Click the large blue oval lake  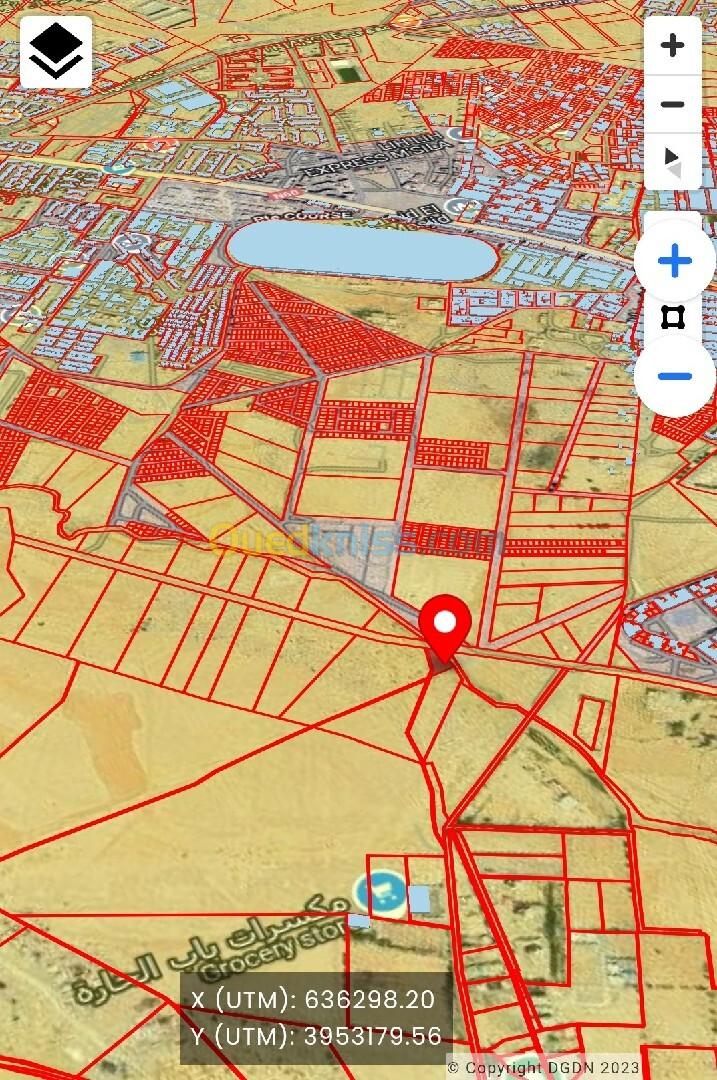tap(362, 250)
